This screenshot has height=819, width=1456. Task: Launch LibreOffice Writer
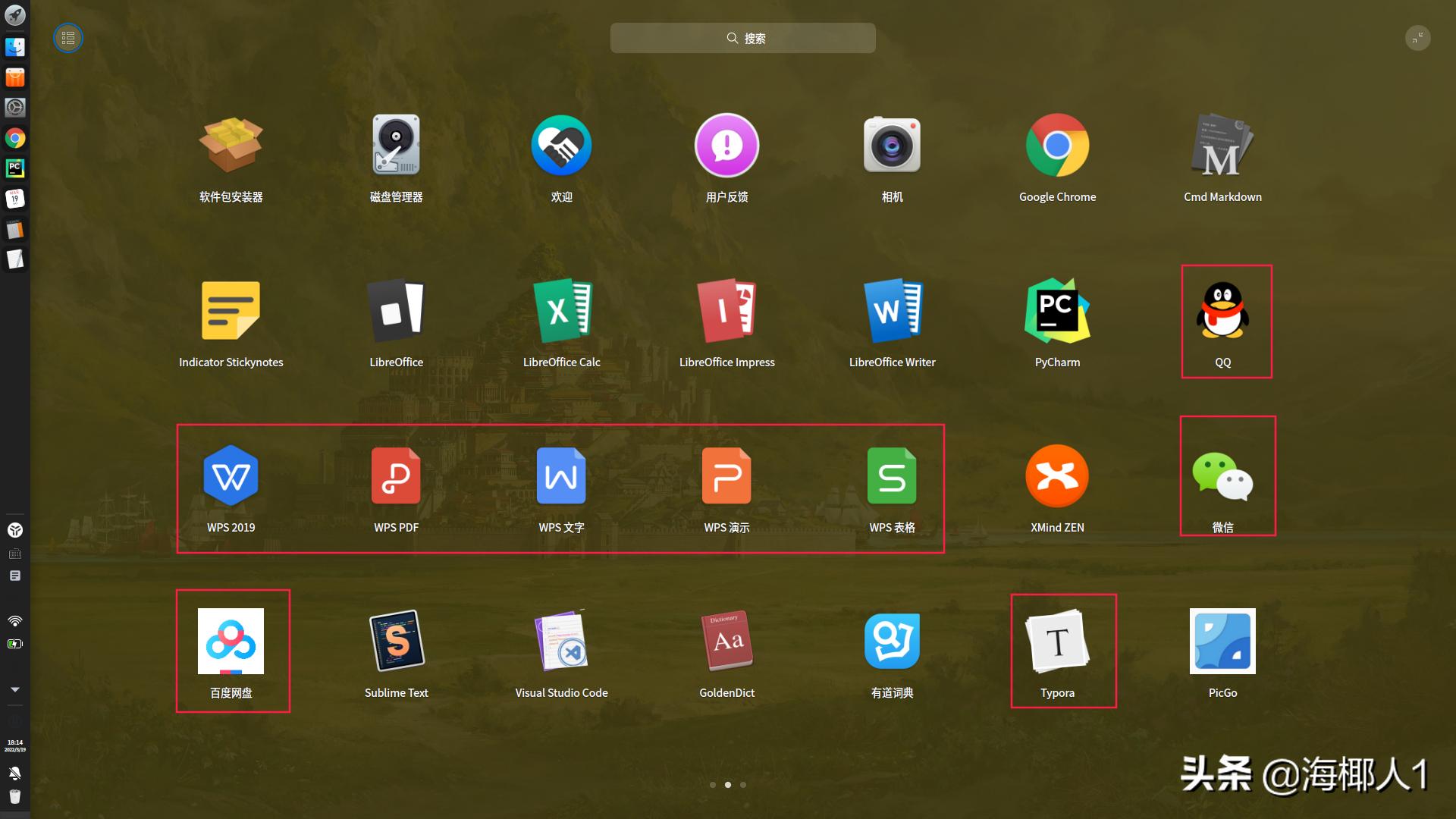point(892,311)
